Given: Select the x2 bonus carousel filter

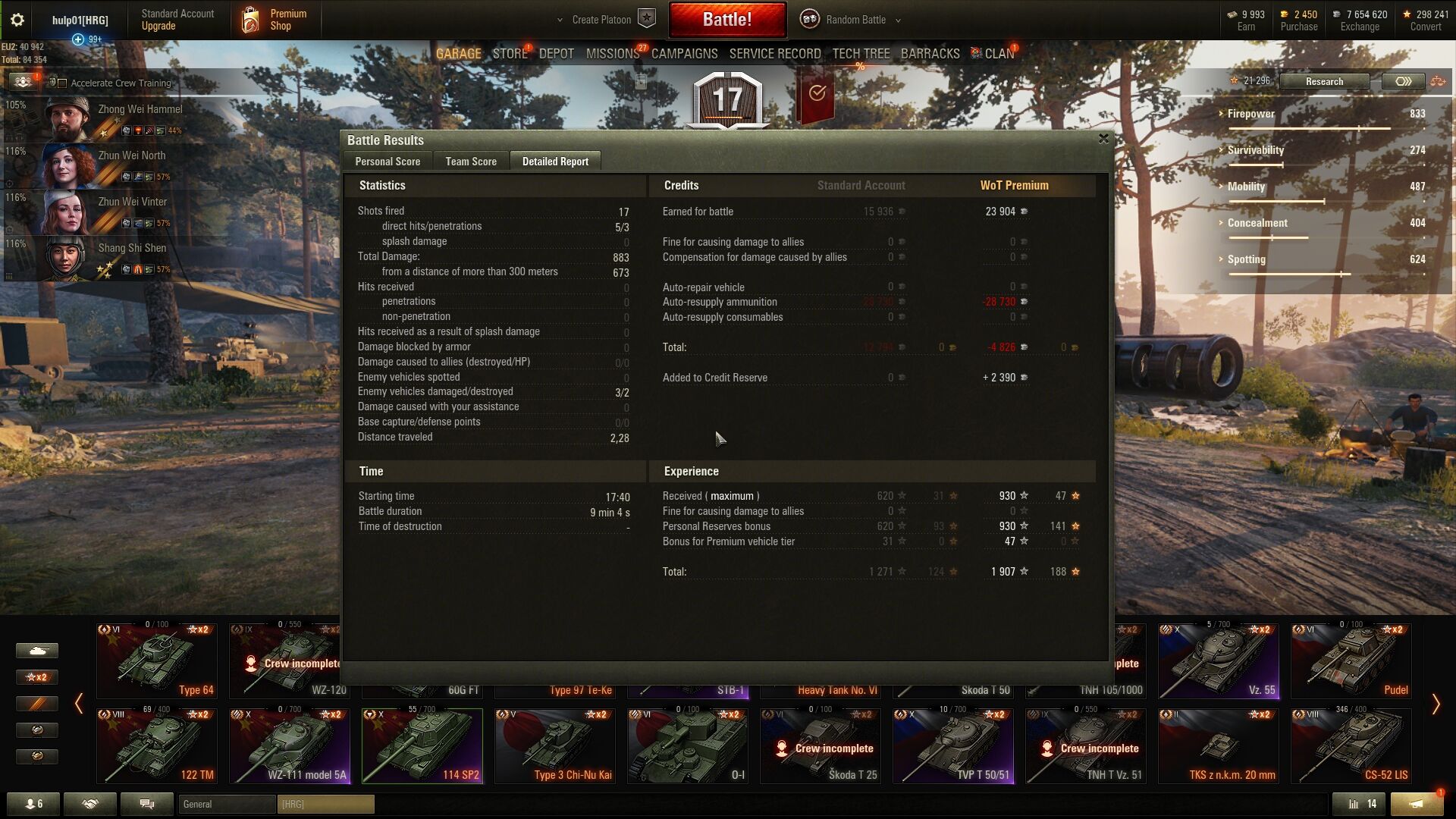Looking at the screenshot, I should click(36, 677).
